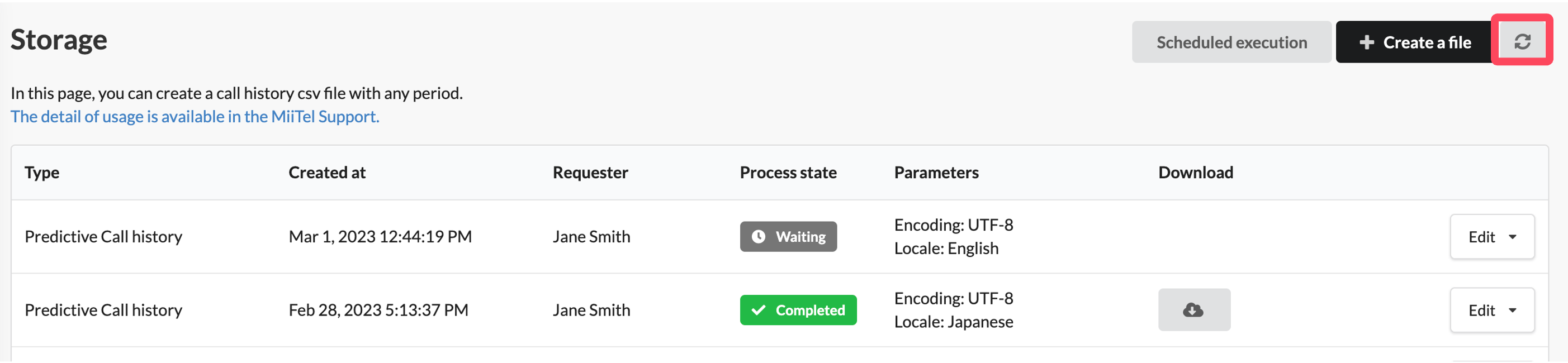Click the caret arrow on second Edit button
1568x363 pixels.
pyautogui.click(x=1513, y=311)
